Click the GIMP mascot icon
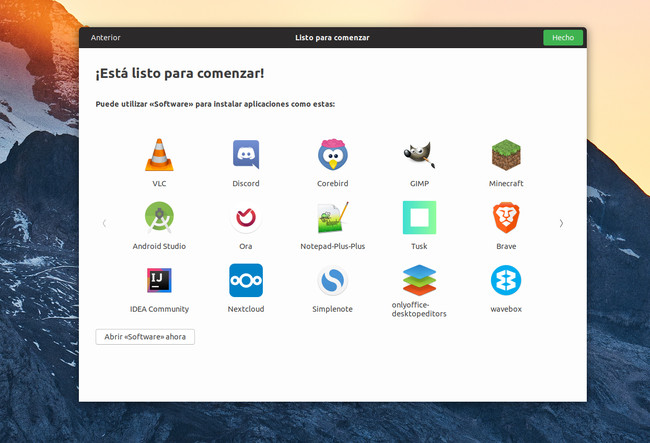The width and height of the screenshot is (650, 443). click(x=419, y=155)
